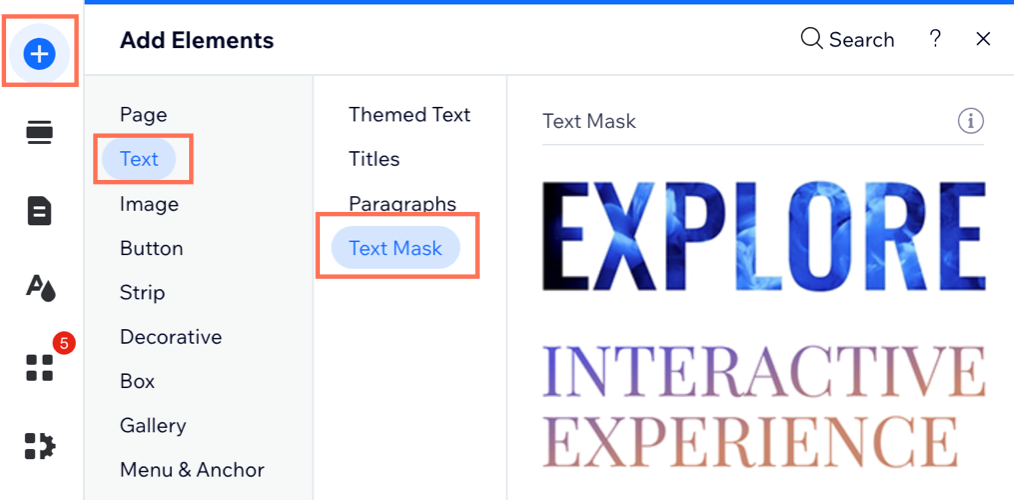Select the Page category

[143, 115]
